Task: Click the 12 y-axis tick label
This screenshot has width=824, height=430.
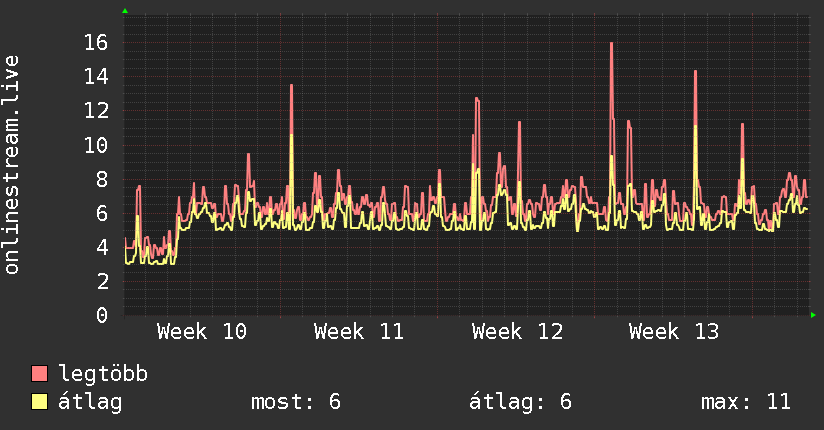Action: 96,110
